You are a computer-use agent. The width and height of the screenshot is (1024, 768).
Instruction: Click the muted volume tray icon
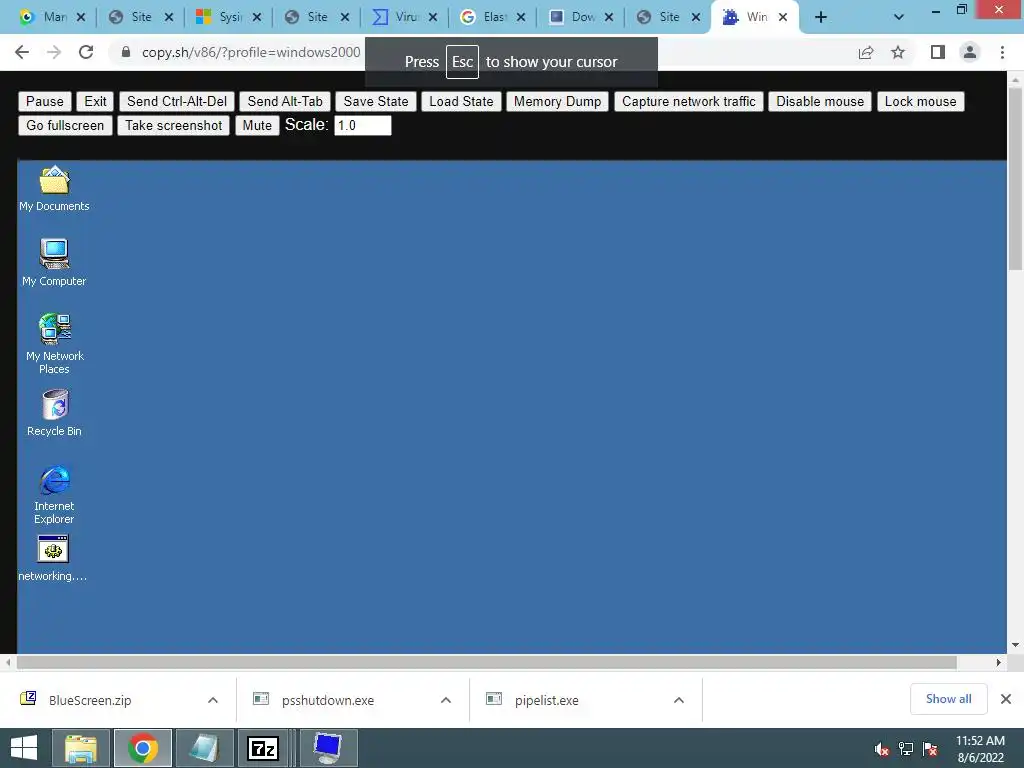[x=882, y=749]
